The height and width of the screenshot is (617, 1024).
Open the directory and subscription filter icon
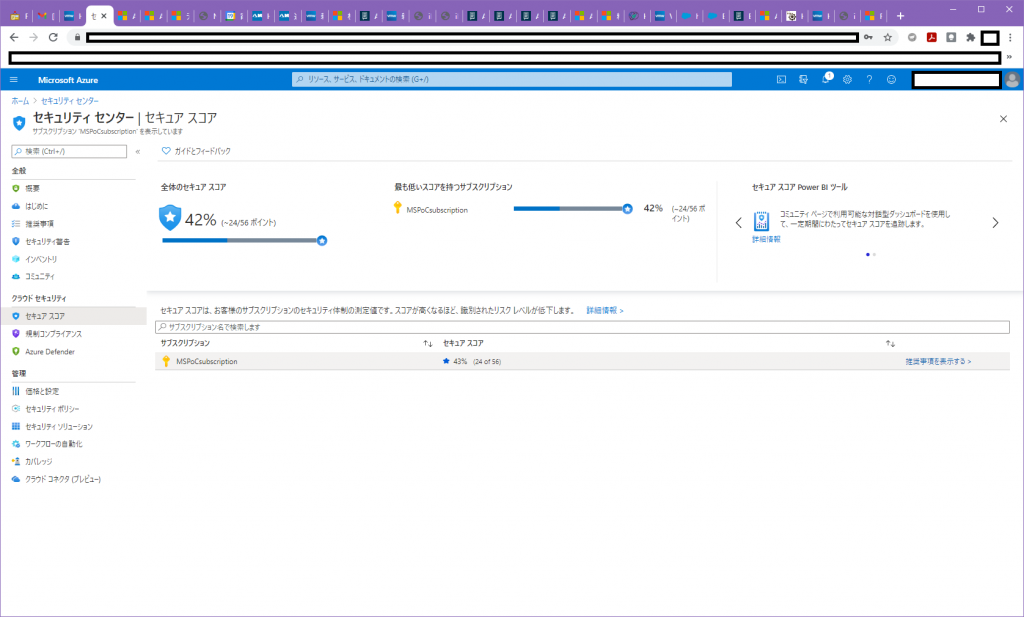point(803,80)
